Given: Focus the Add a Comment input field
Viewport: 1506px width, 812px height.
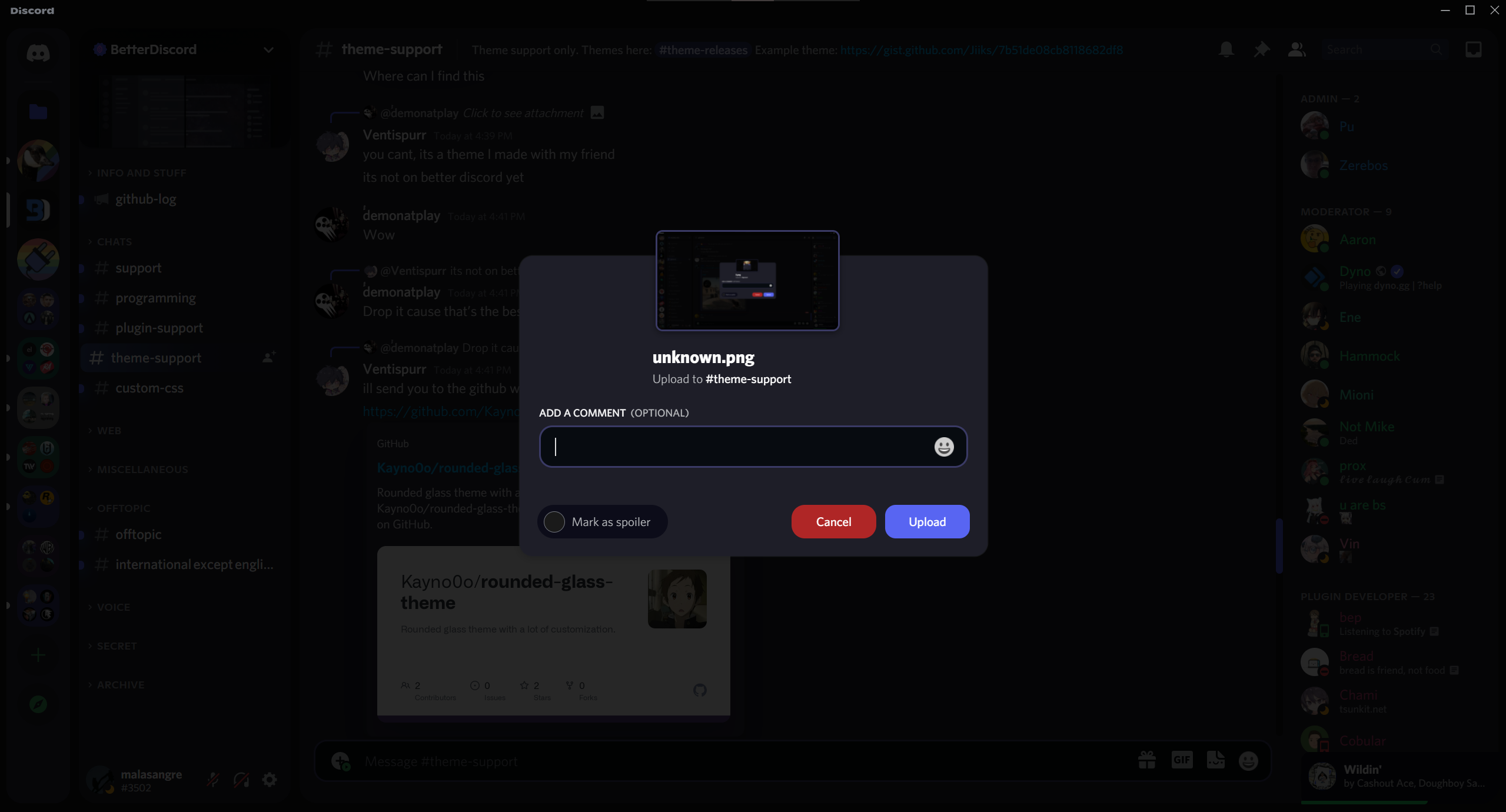Looking at the screenshot, I should pos(753,447).
